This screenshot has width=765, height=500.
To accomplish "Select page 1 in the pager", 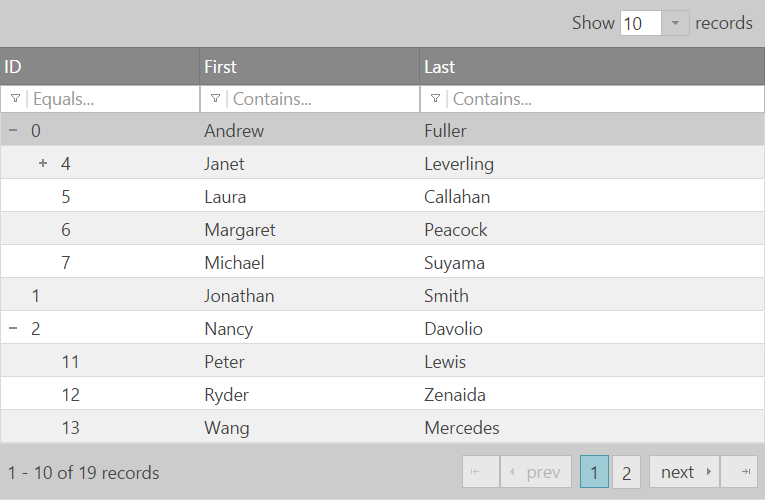I will [594, 472].
